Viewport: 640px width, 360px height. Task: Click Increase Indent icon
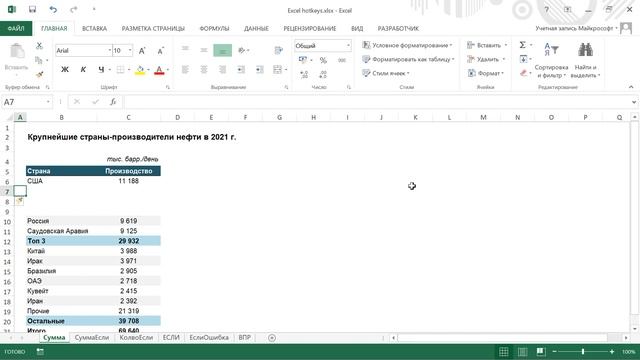click(x=260, y=70)
